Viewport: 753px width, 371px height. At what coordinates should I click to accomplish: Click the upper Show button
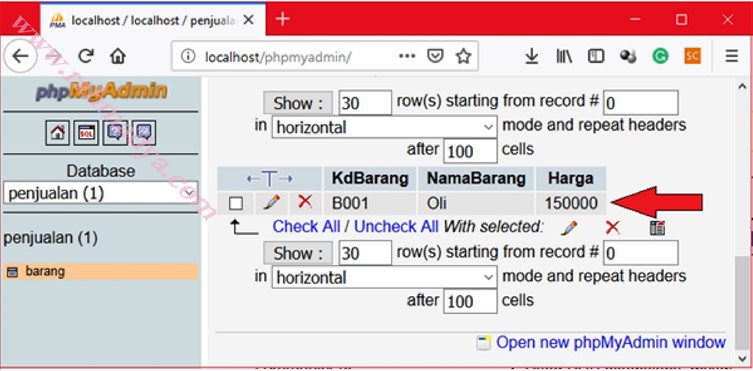(x=298, y=103)
